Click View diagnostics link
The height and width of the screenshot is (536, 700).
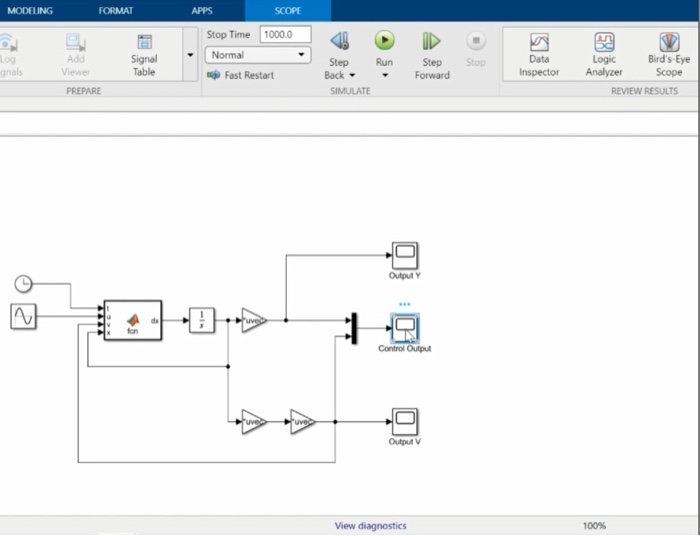point(371,526)
